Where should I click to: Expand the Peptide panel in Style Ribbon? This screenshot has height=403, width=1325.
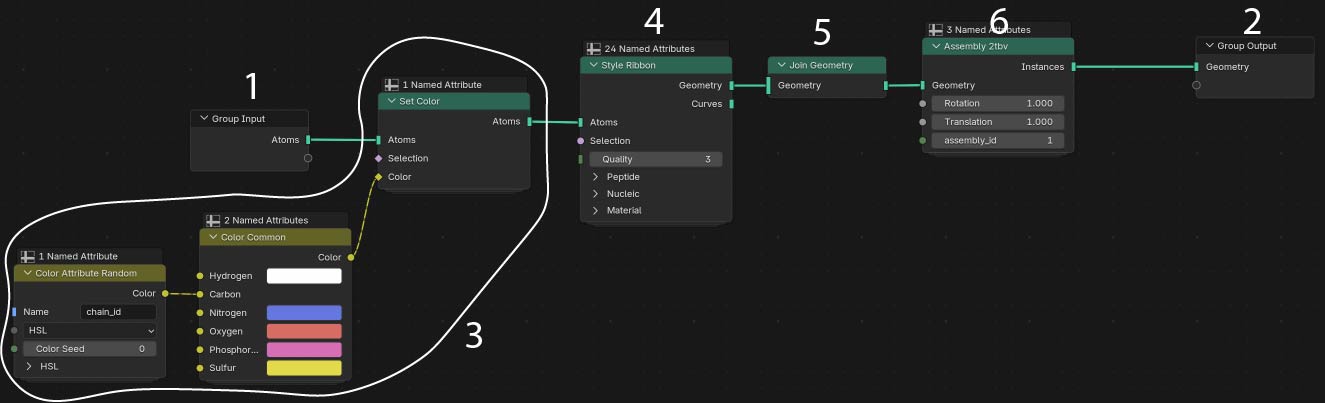pyautogui.click(x=596, y=177)
